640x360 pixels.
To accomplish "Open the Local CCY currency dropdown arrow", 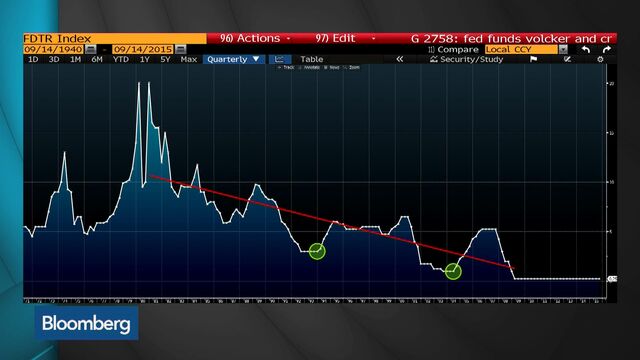I will click(x=563, y=49).
